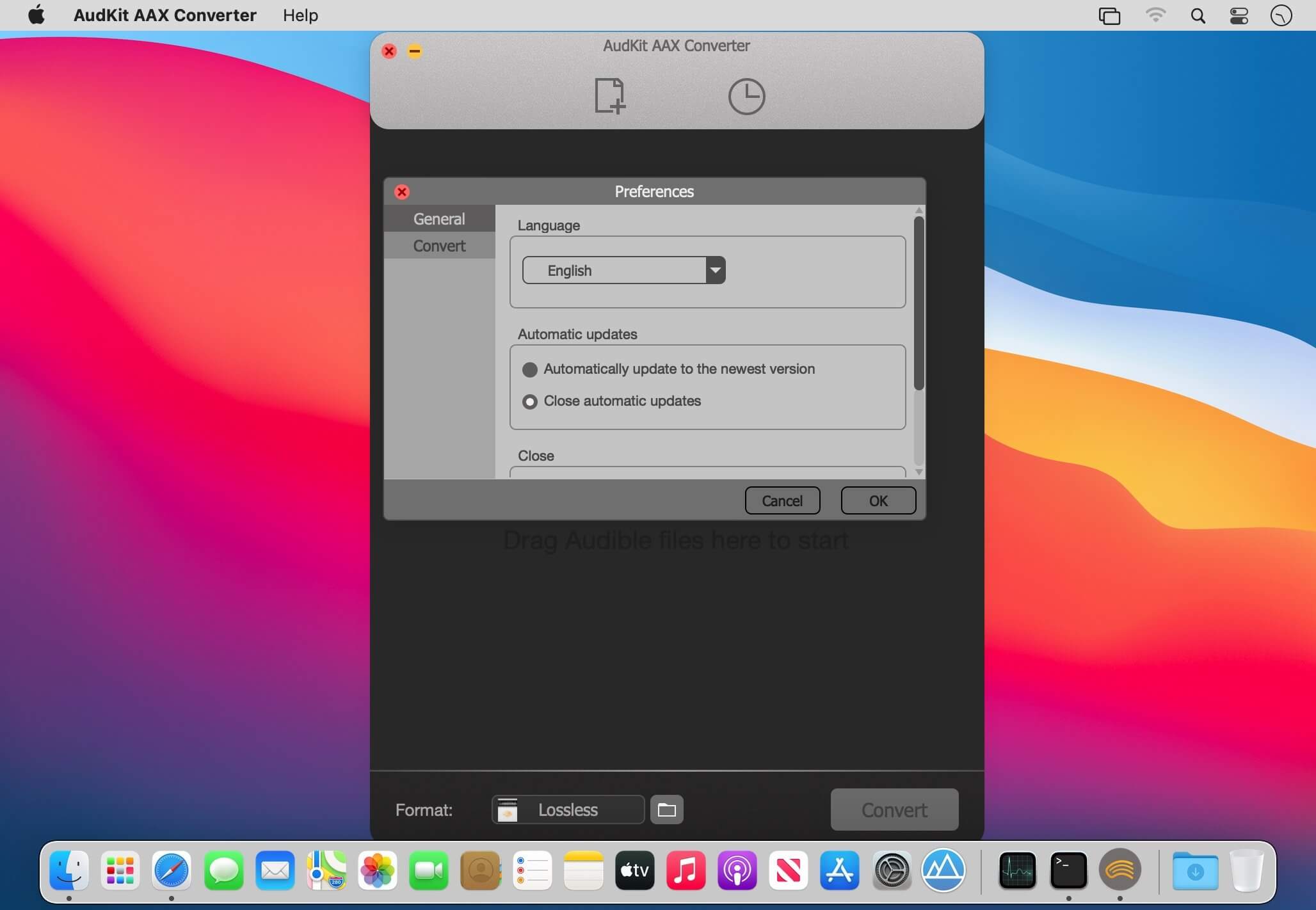Open the blue mountain-triangle app in Dock
Screen dimensions: 1316x910
pos(943,870)
